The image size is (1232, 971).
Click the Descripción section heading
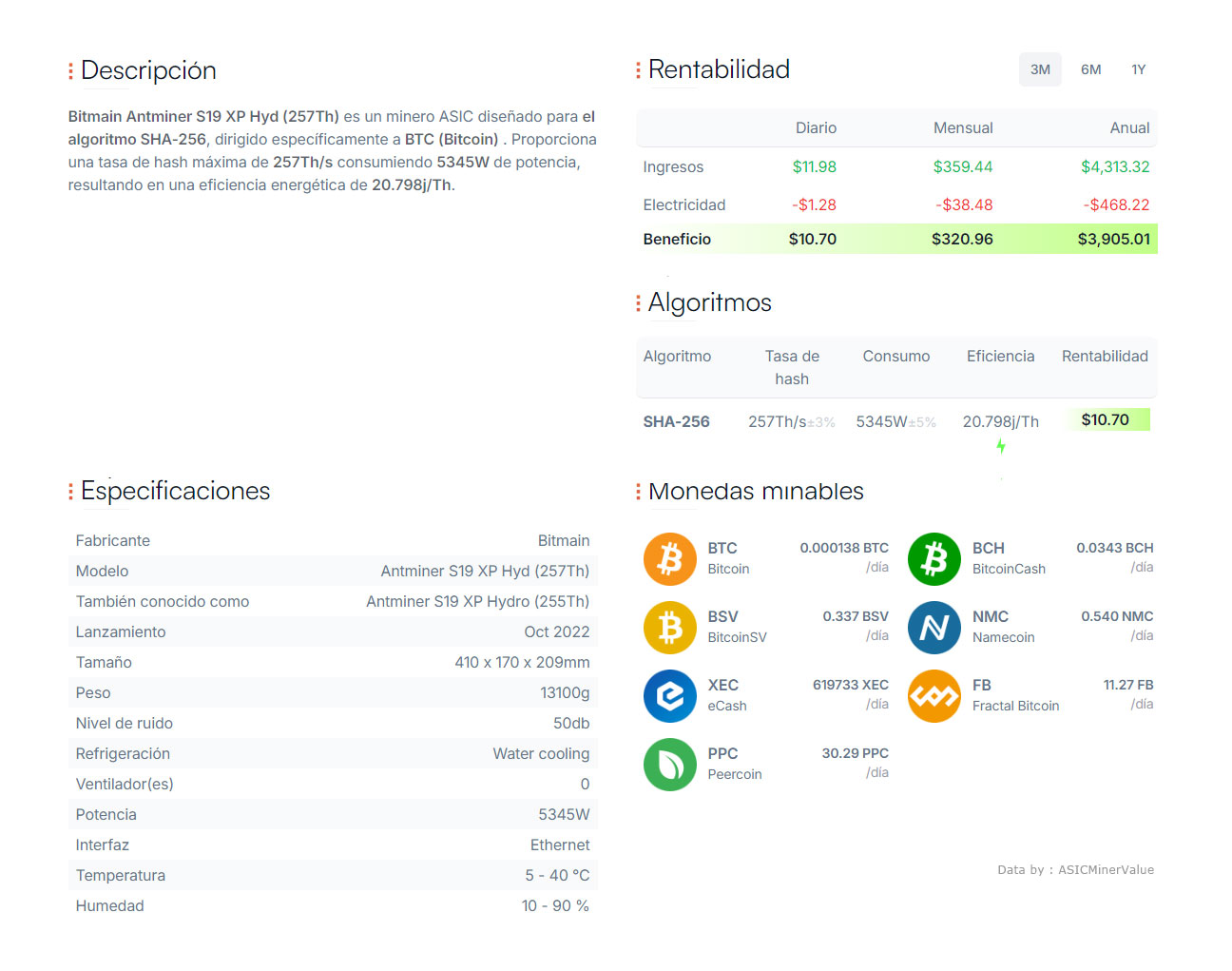point(148,70)
